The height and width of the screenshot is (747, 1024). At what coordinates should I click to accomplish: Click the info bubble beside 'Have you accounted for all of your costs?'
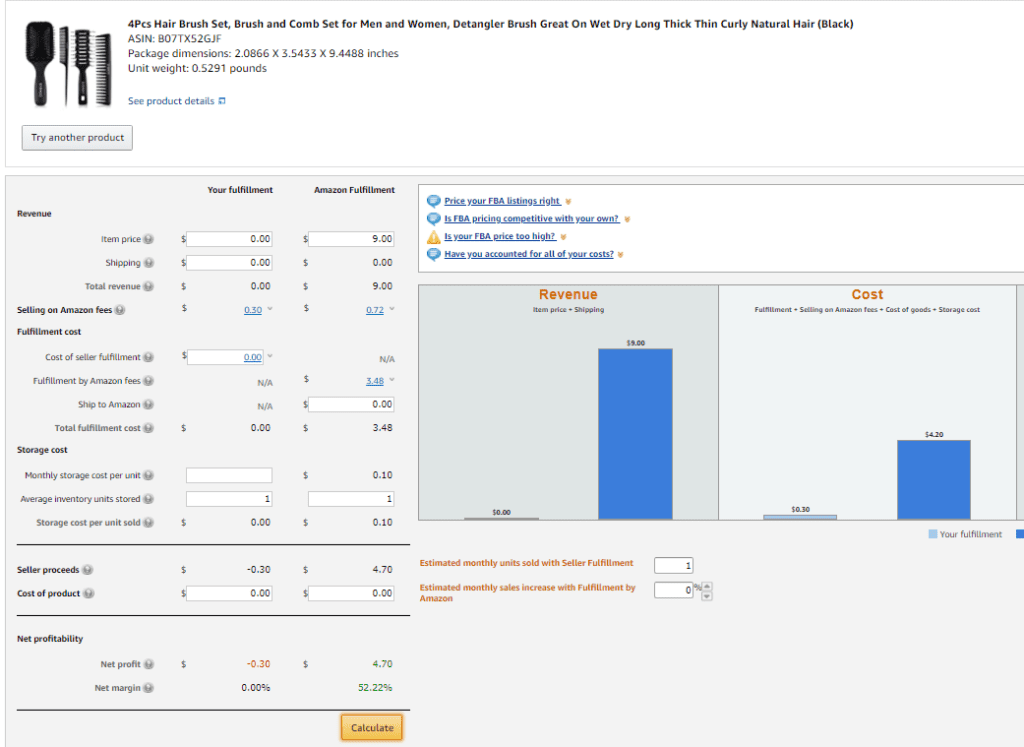433,254
